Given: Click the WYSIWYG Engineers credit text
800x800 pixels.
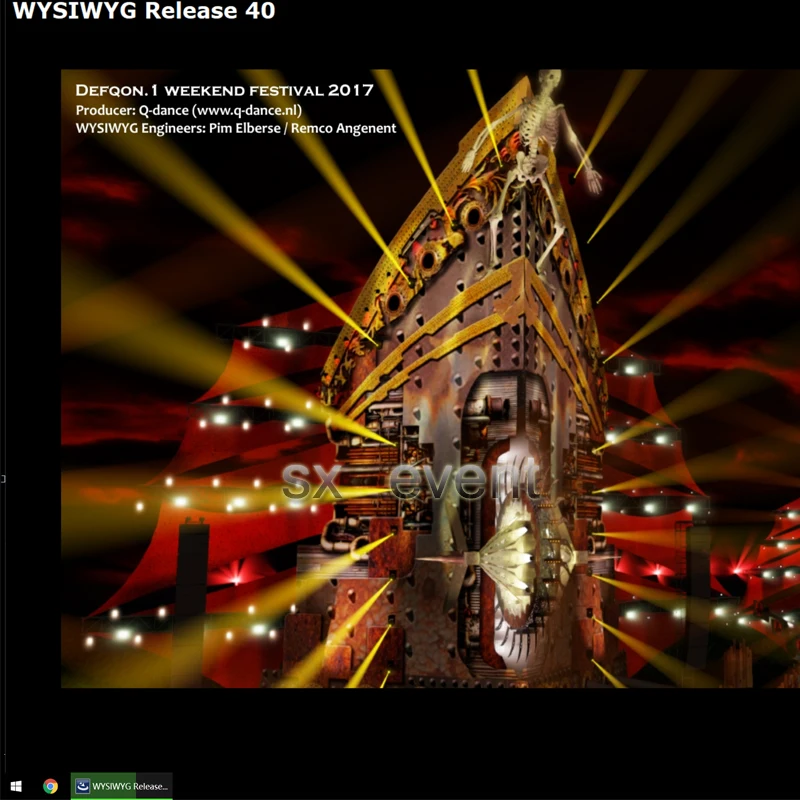Looking at the screenshot, I should (235, 128).
